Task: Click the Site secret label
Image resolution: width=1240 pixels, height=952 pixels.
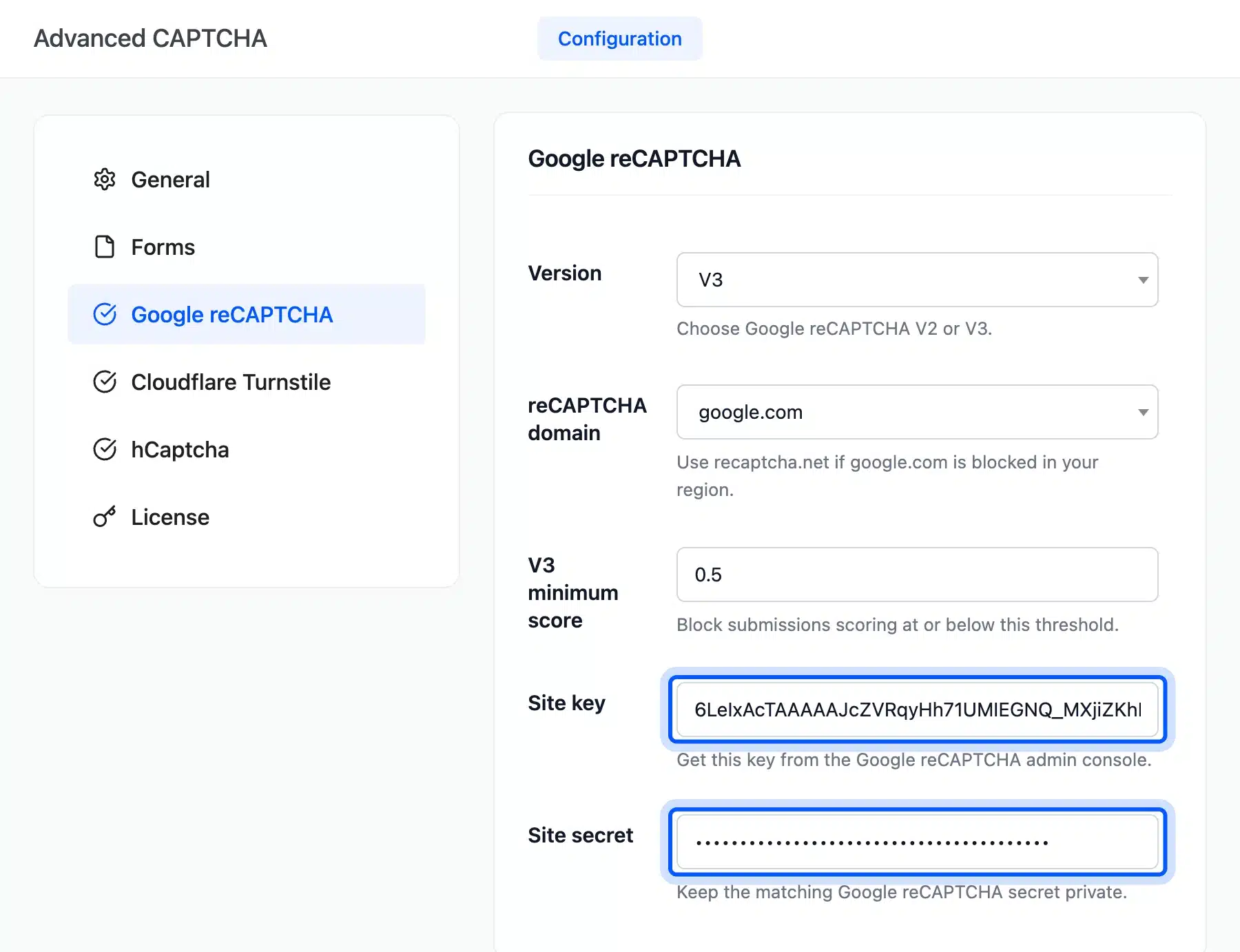Action: (x=581, y=835)
